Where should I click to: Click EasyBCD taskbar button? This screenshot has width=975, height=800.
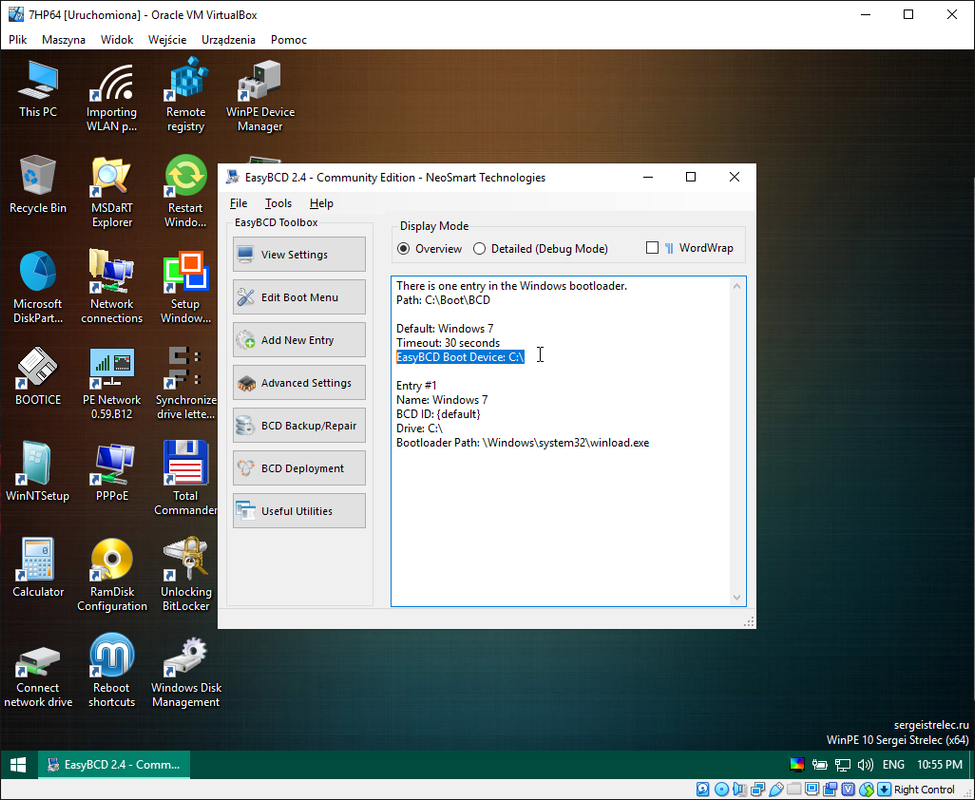coord(114,765)
